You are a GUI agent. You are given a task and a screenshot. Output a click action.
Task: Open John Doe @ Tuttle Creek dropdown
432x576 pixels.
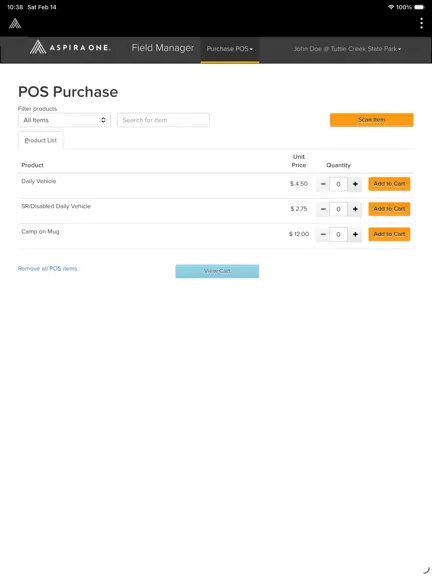tap(347, 49)
